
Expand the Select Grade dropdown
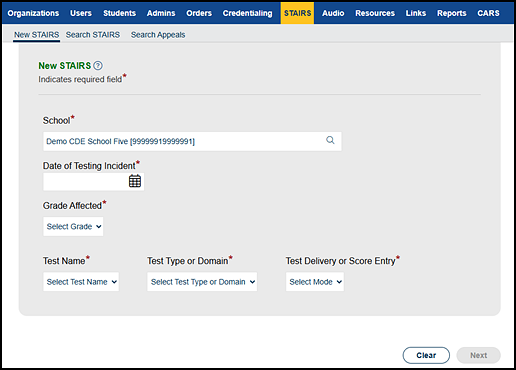73,227
